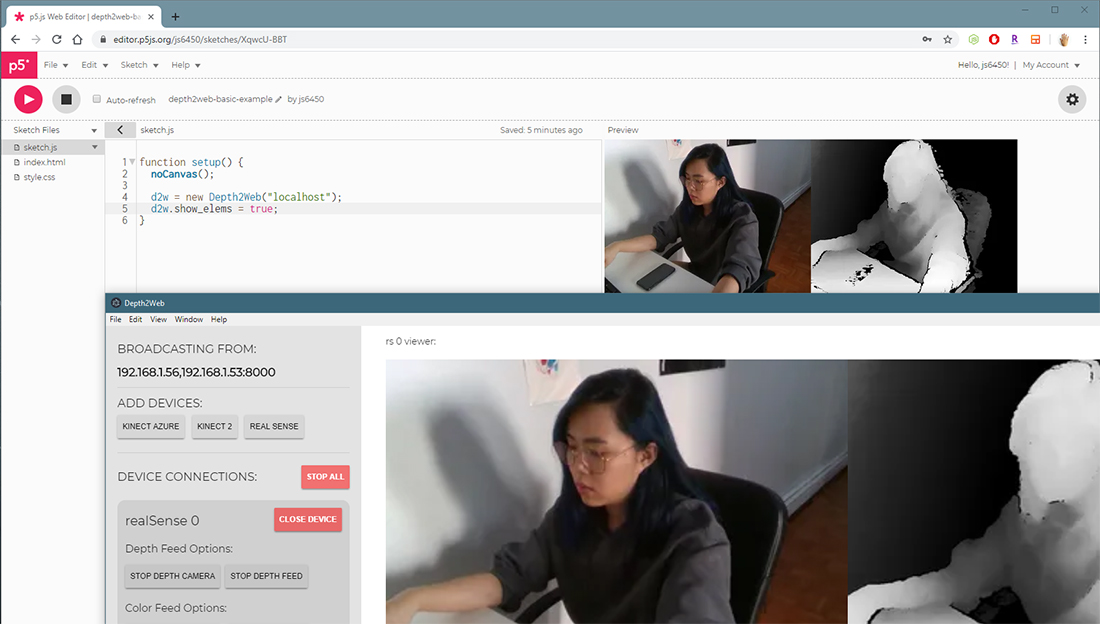Click the 'Saved: 5 minutes ago' status

(x=541, y=130)
